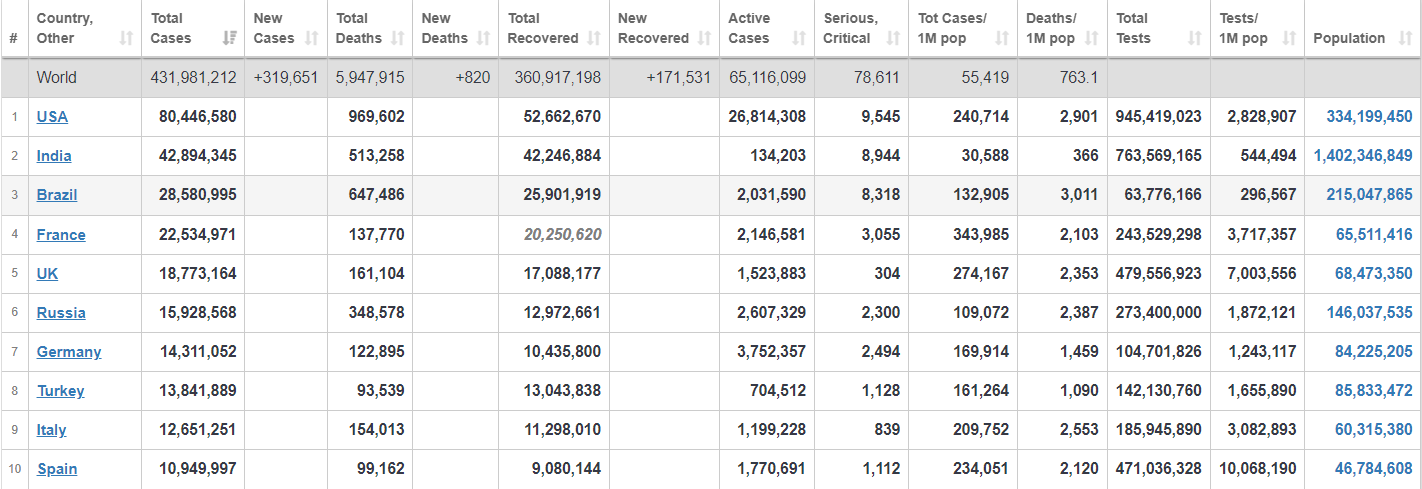This screenshot has height=489, width=1422.
Task: Follow the Brazil country link
Action: click(x=57, y=194)
